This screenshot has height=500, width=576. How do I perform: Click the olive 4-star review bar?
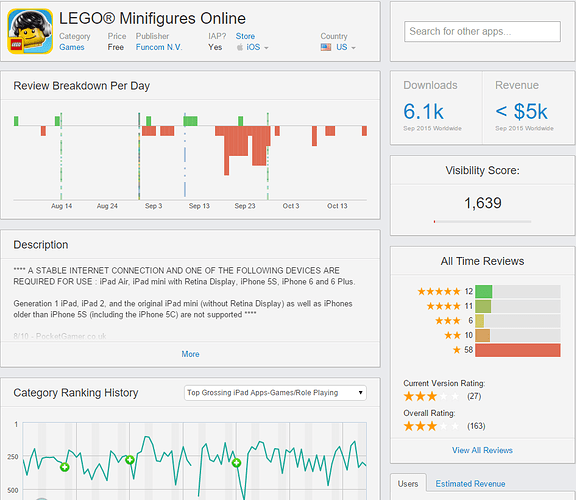(x=483, y=306)
